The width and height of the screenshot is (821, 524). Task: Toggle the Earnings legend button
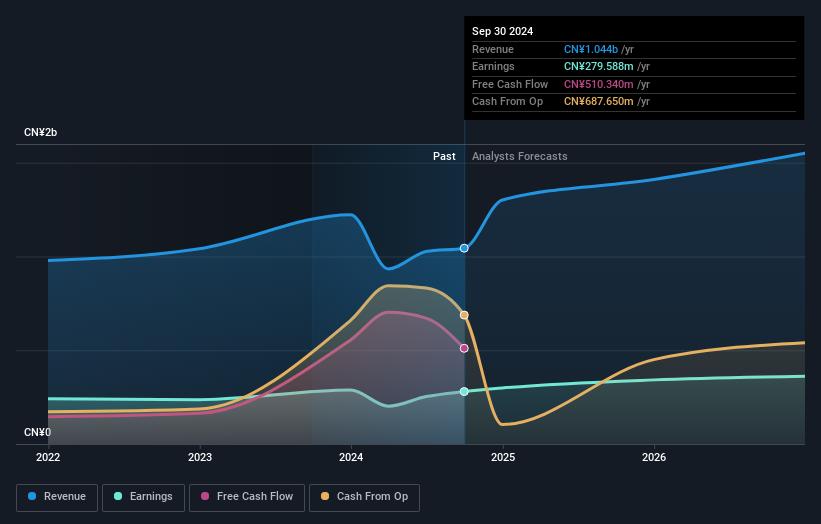point(143,497)
